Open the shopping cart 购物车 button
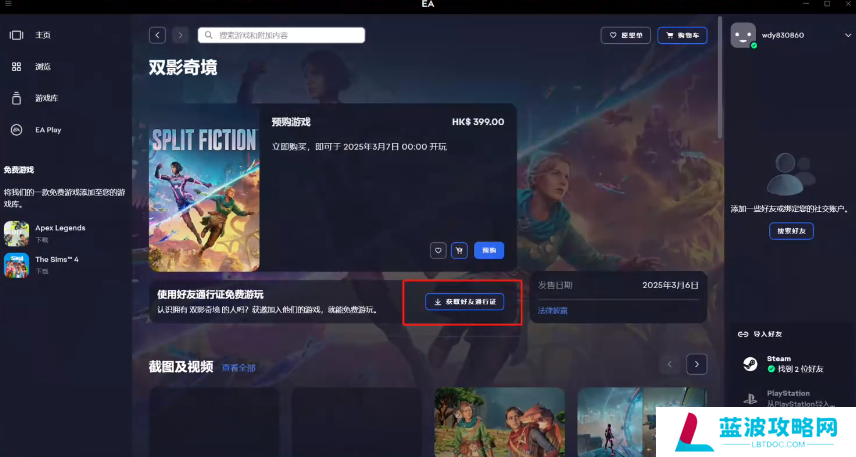 click(682, 35)
